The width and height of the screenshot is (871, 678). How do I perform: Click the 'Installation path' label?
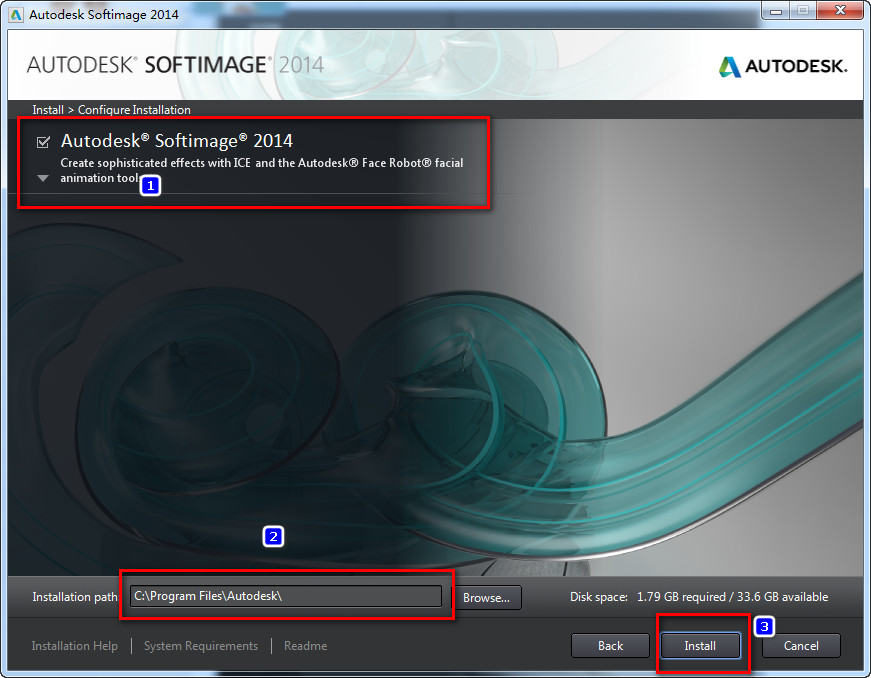click(74, 597)
